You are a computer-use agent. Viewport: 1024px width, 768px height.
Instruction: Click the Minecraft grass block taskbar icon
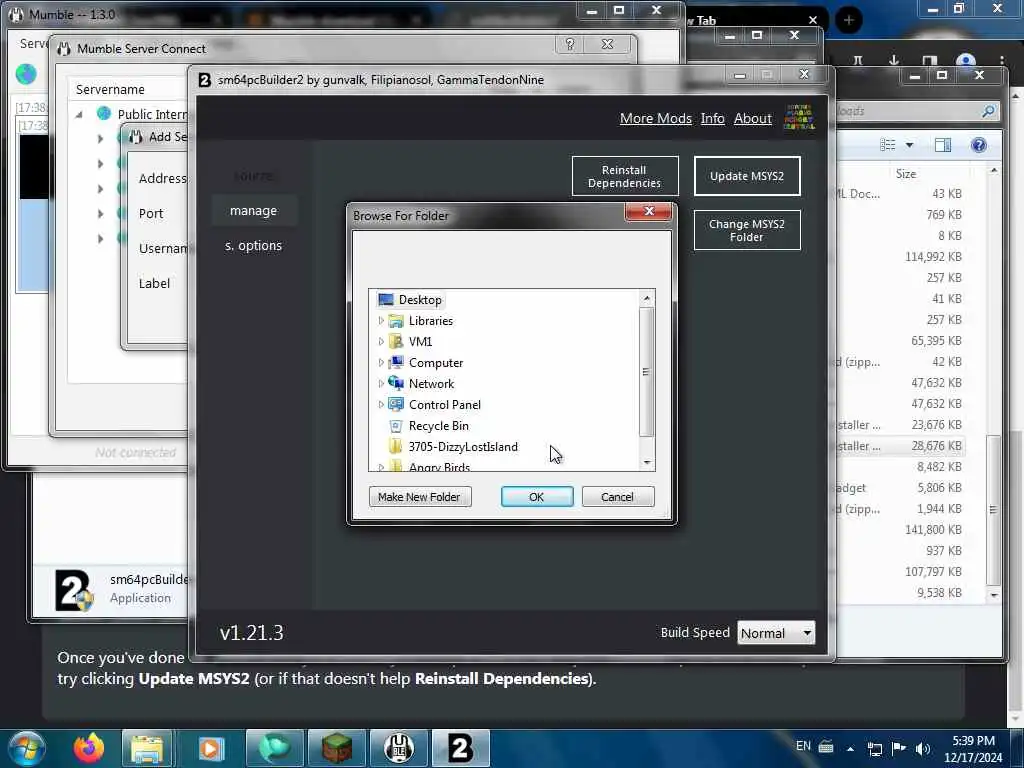(x=336, y=748)
